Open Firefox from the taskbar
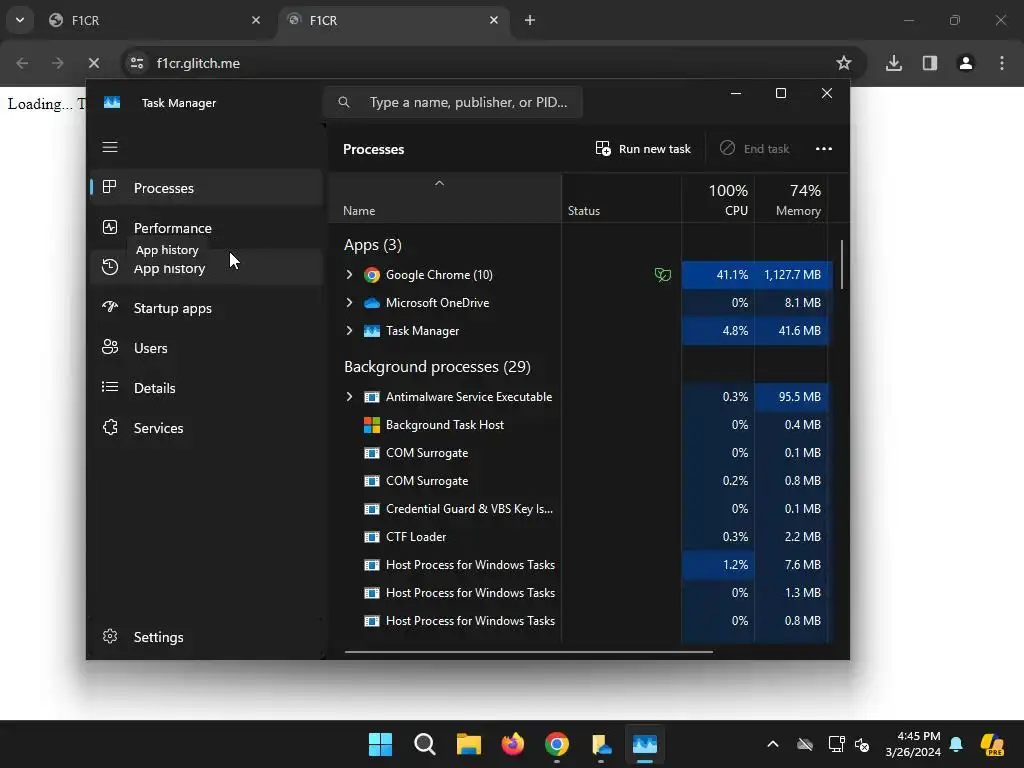The image size is (1024, 768). pyautogui.click(x=513, y=744)
